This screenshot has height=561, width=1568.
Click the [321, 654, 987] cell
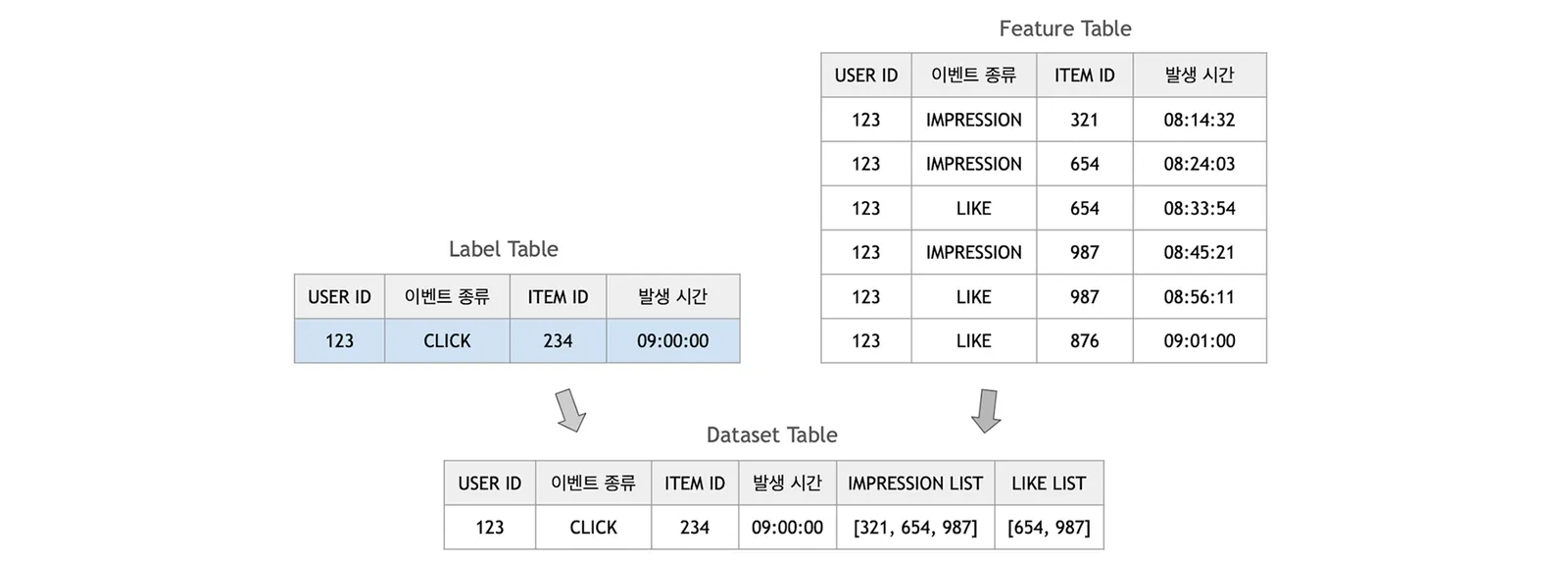[x=915, y=528]
